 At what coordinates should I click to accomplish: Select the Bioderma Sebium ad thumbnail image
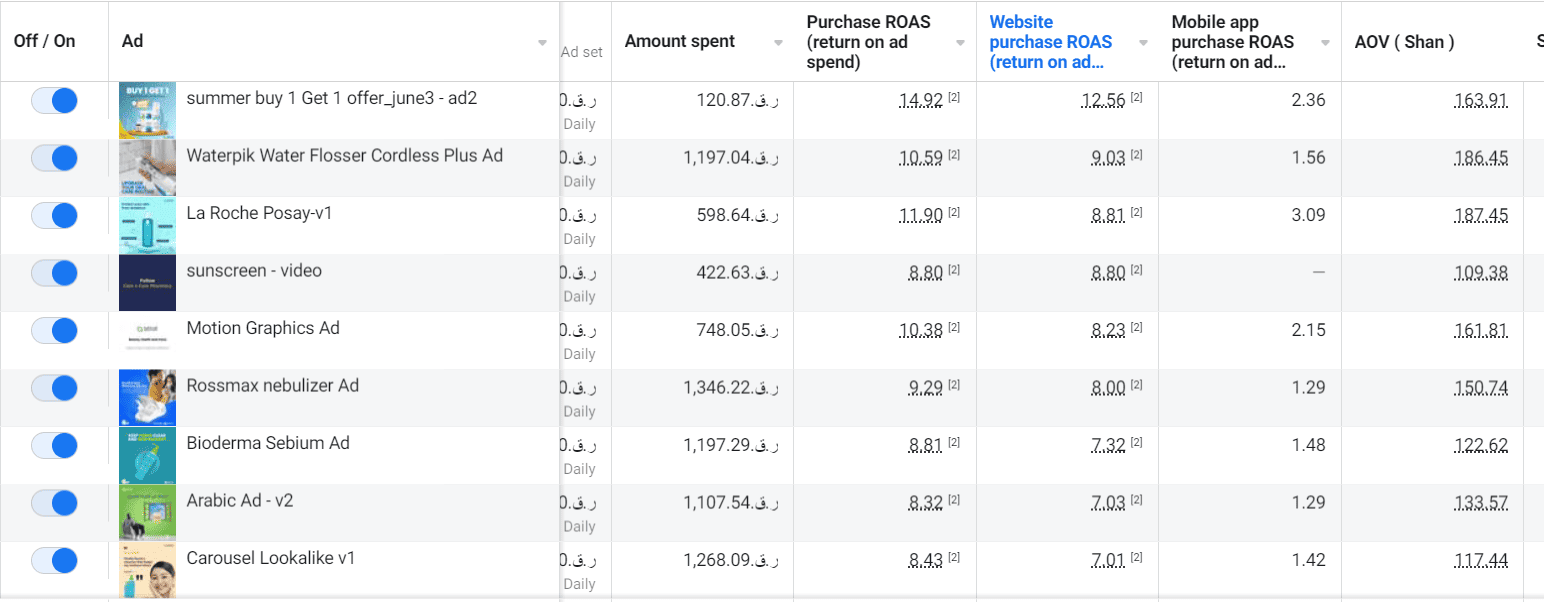point(147,456)
